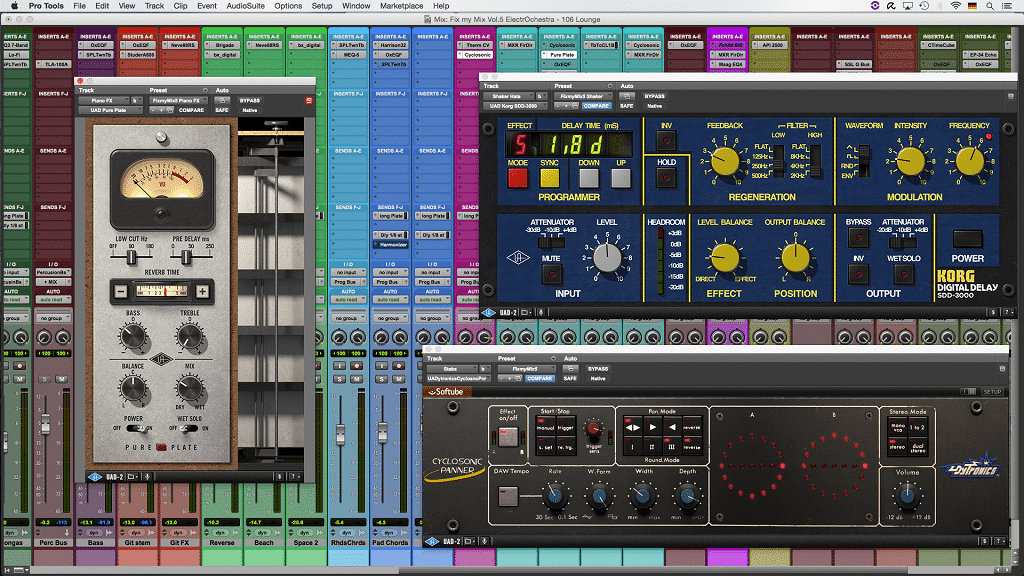Select the dual stereo mode button
This screenshot has height=576, width=1024.
[918, 447]
